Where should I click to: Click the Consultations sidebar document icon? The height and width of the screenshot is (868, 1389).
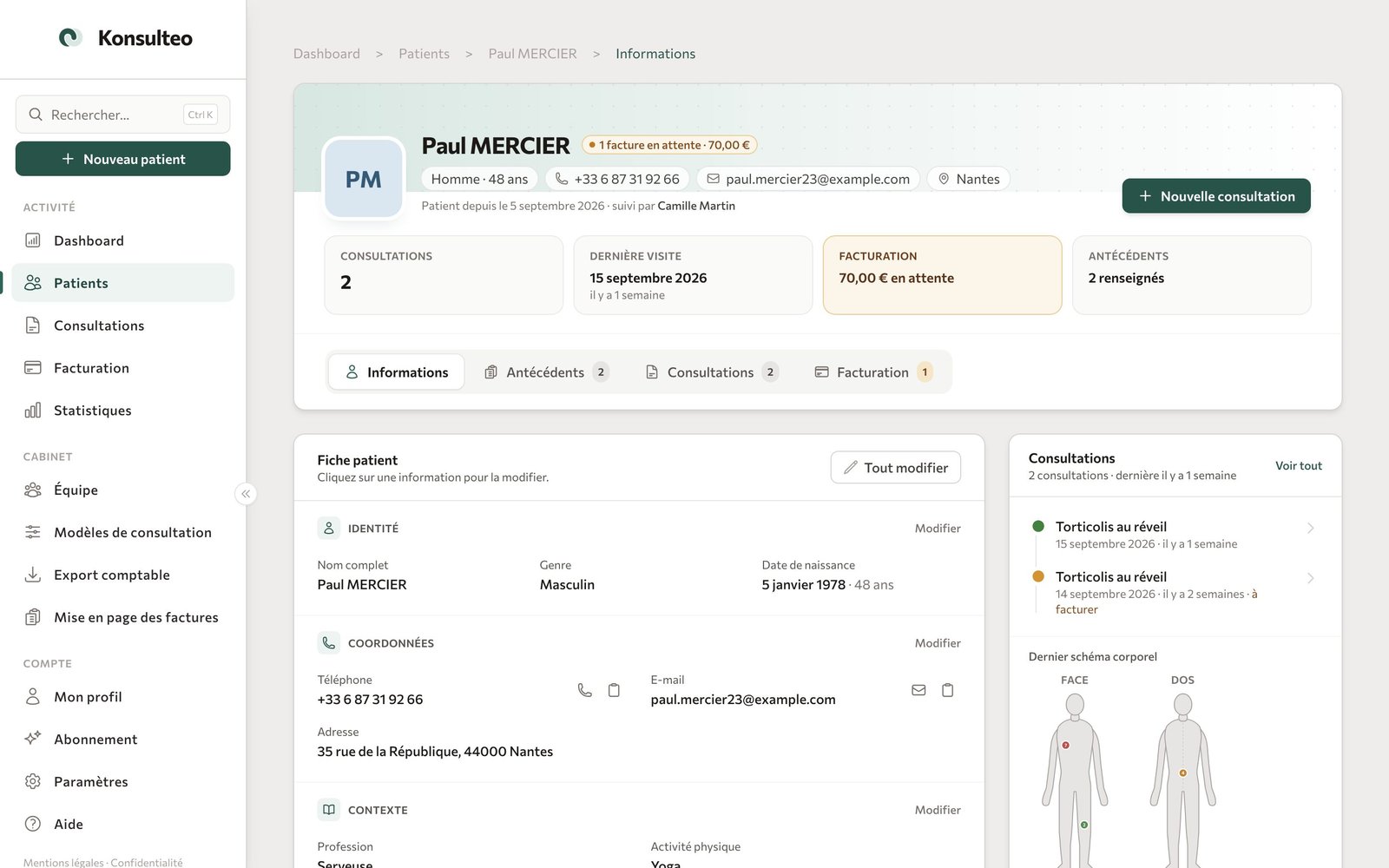33,325
